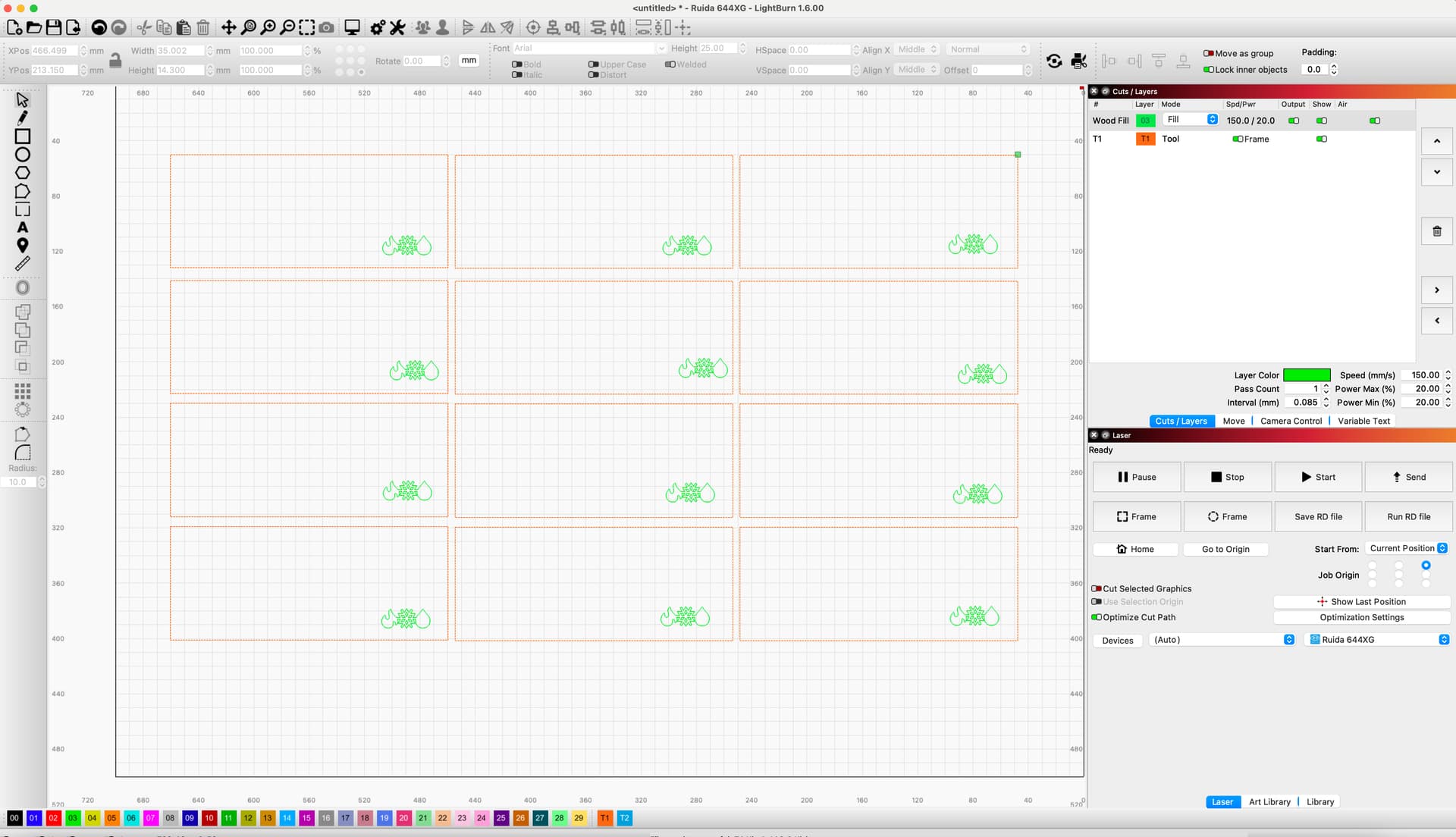This screenshot has height=837, width=1456.
Task: Select the Draw Lines pencil tool
Action: coord(23,118)
